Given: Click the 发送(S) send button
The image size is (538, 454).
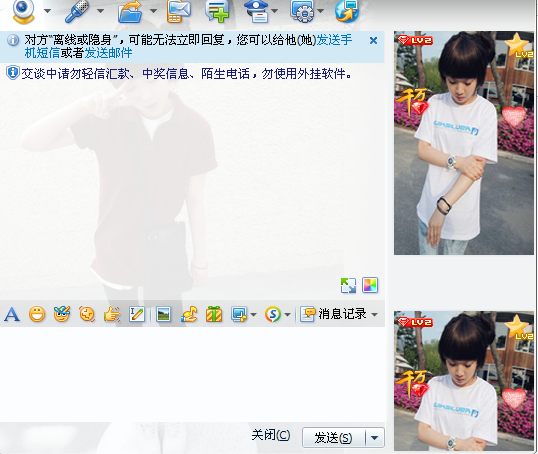Looking at the screenshot, I should (x=333, y=438).
